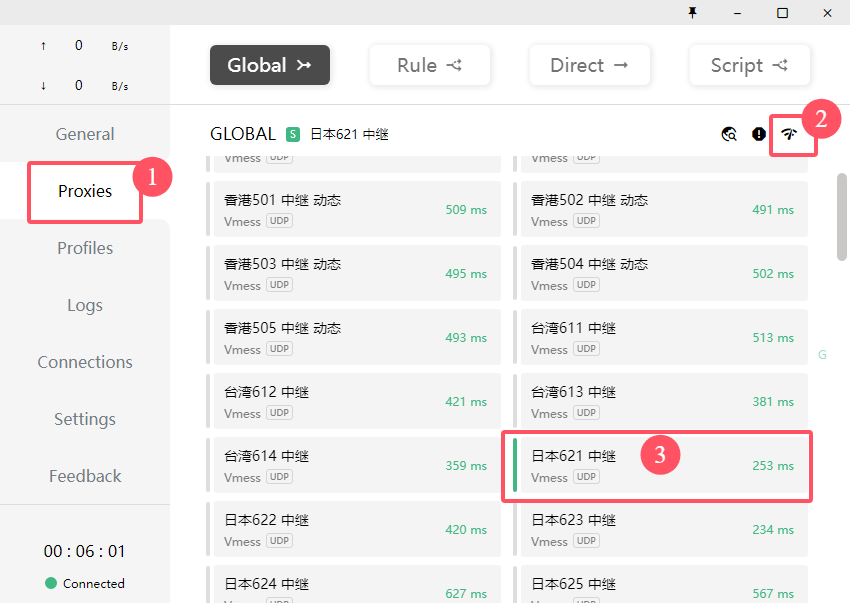Pick proxy 香港505 中继 动态
The width and height of the screenshot is (850, 603).
coord(357,337)
